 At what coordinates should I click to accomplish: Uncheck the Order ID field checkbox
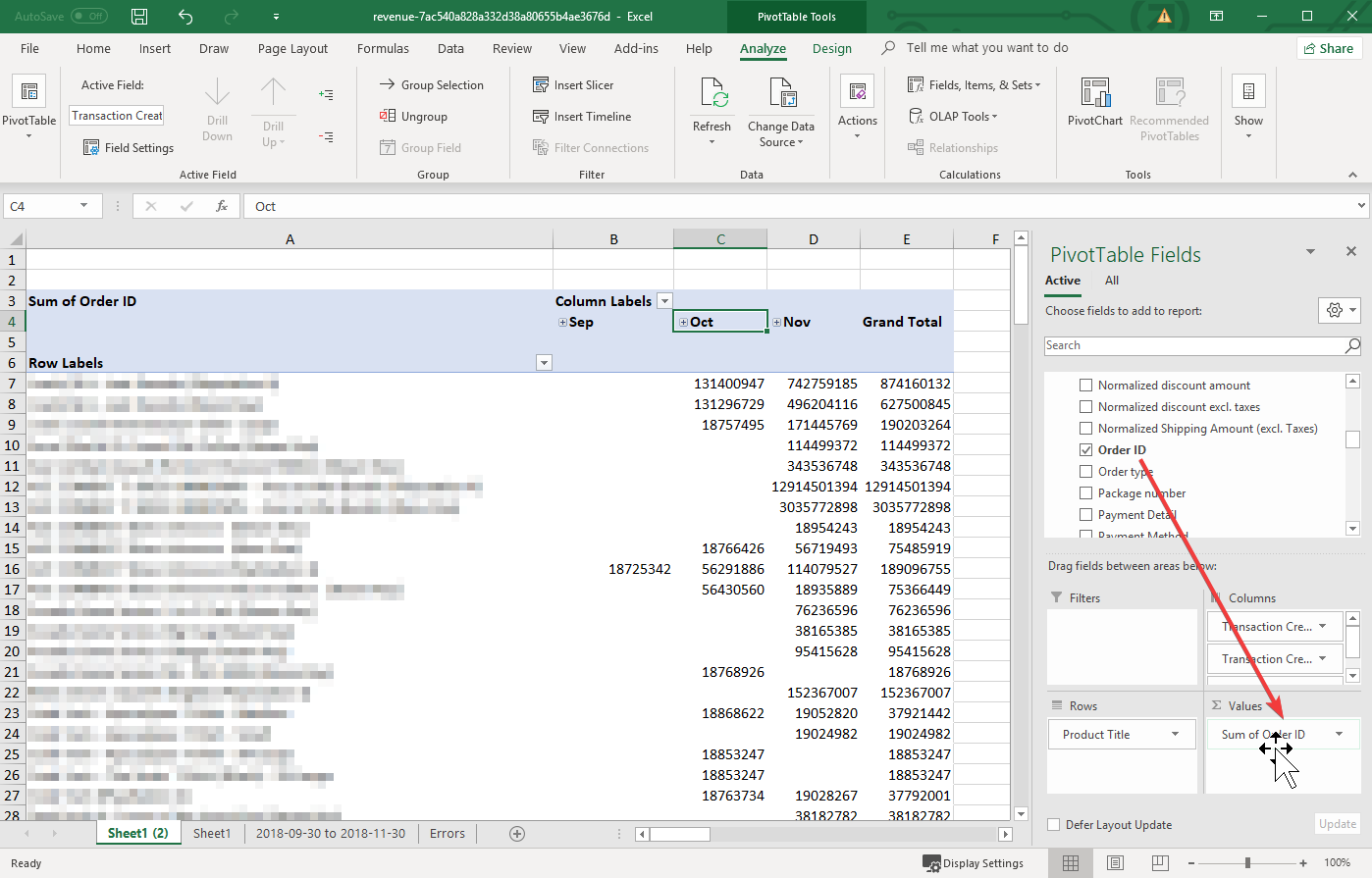click(x=1085, y=450)
